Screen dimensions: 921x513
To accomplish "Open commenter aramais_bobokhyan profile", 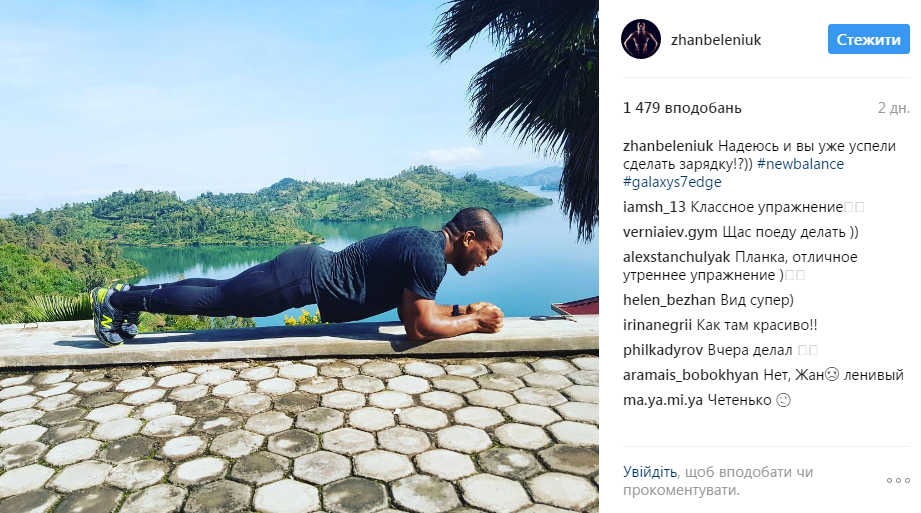I will click(691, 375).
